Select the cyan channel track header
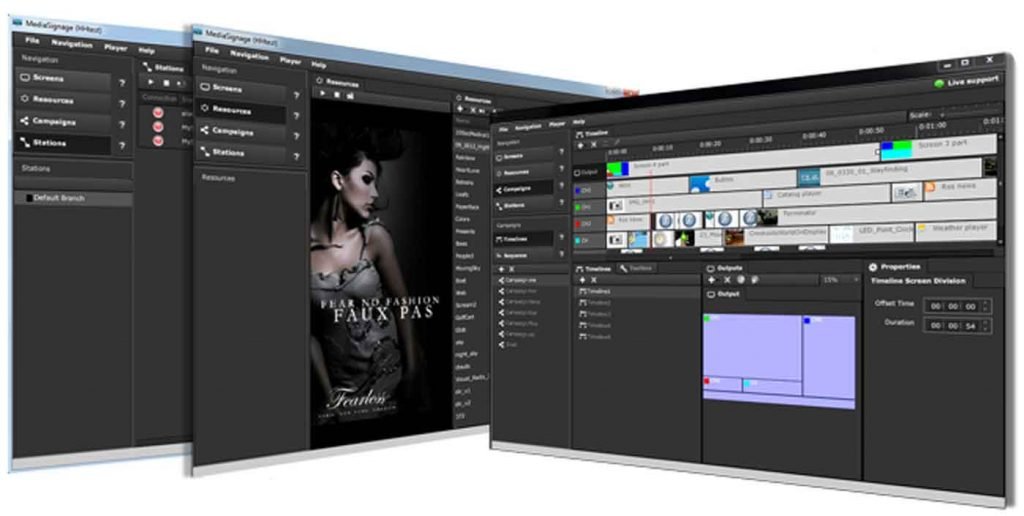Image resolution: width=1024 pixels, height=516 pixels. pyautogui.click(x=588, y=241)
